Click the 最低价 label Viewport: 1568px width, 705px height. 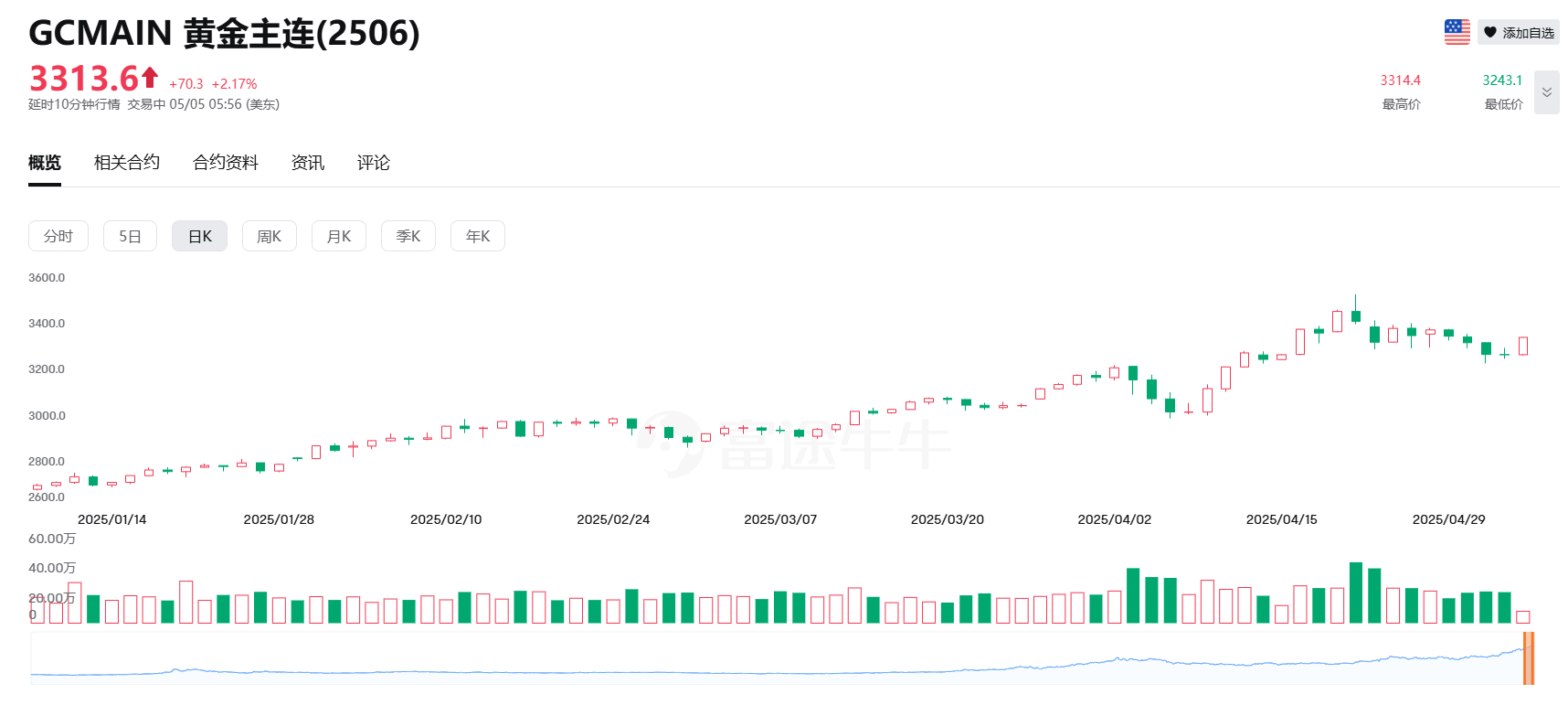click(1503, 104)
